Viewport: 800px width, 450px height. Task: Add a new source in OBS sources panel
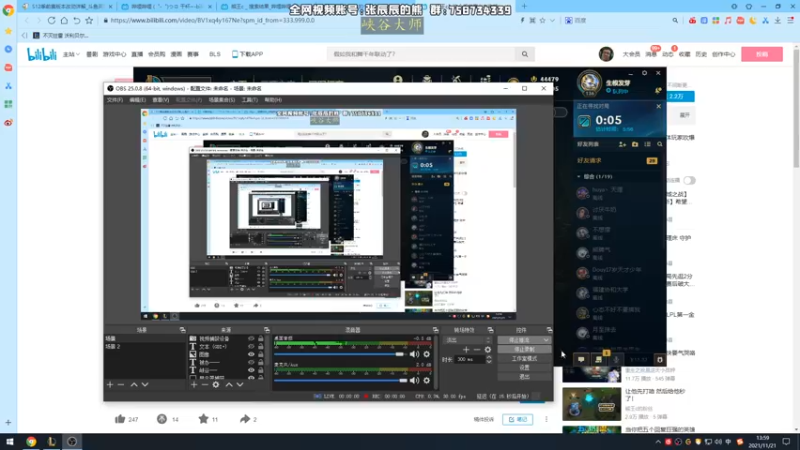[194, 384]
